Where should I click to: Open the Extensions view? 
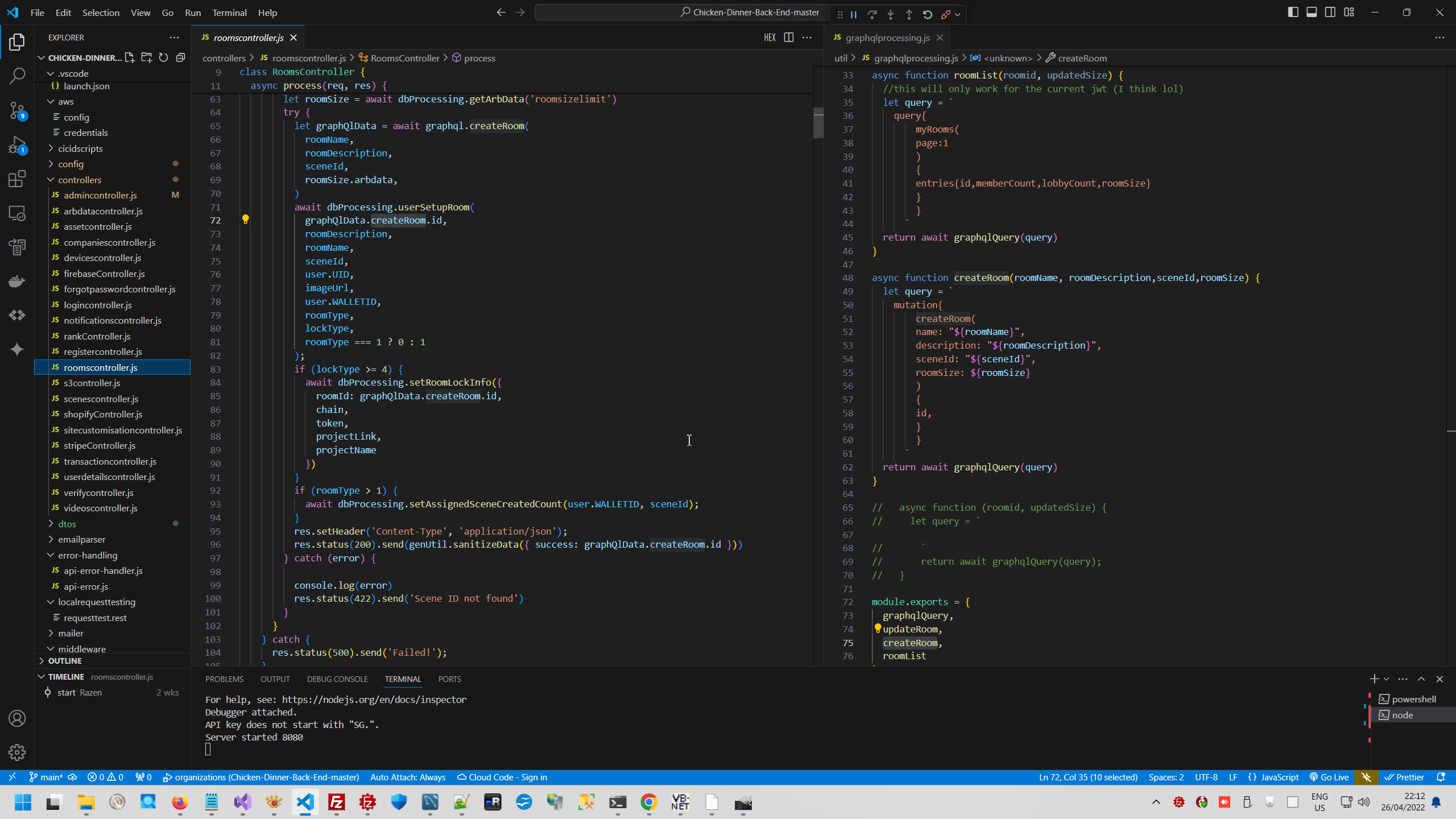(x=17, y=179)
